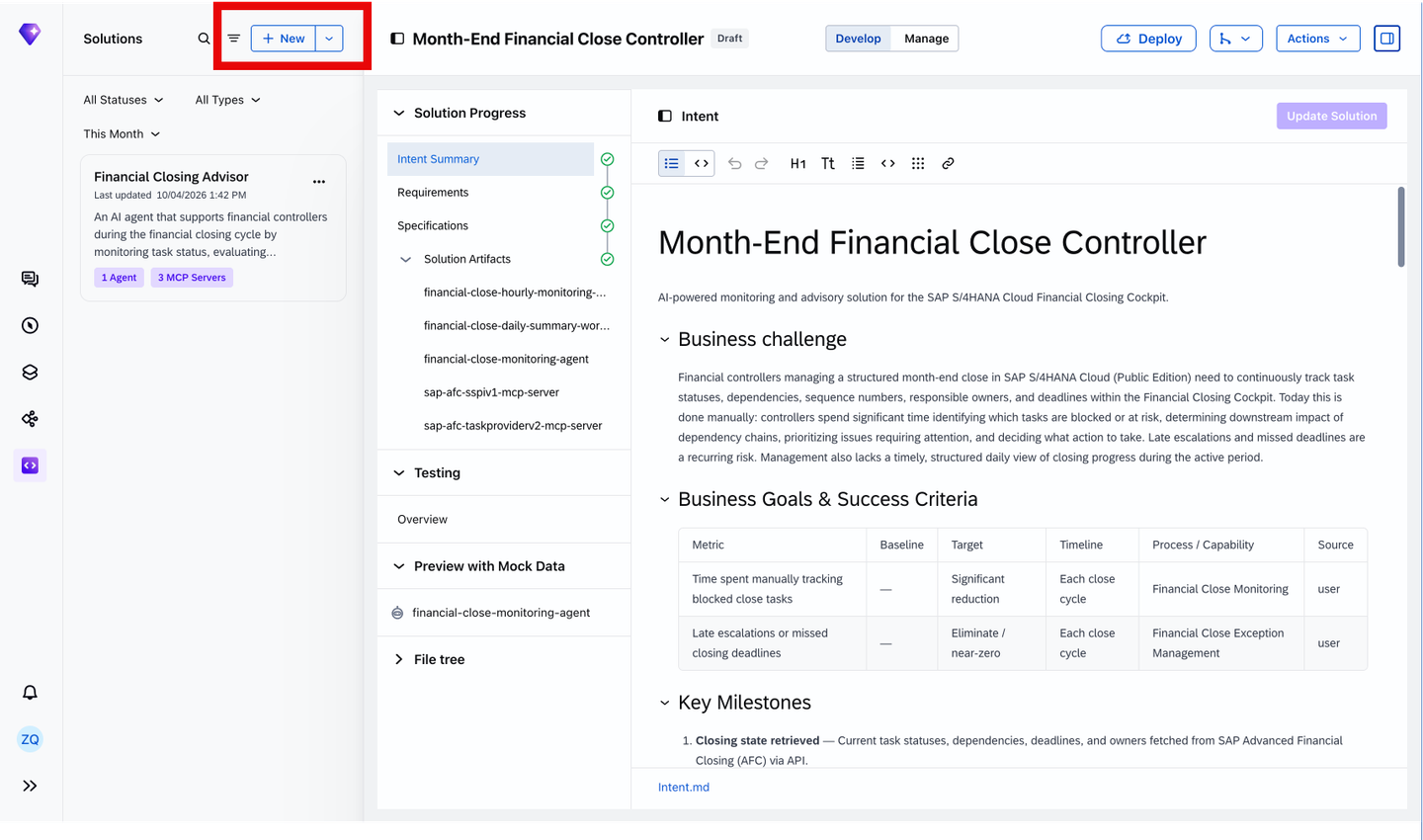Toggle the panel icon beside Intent heading

pos(665,116)
